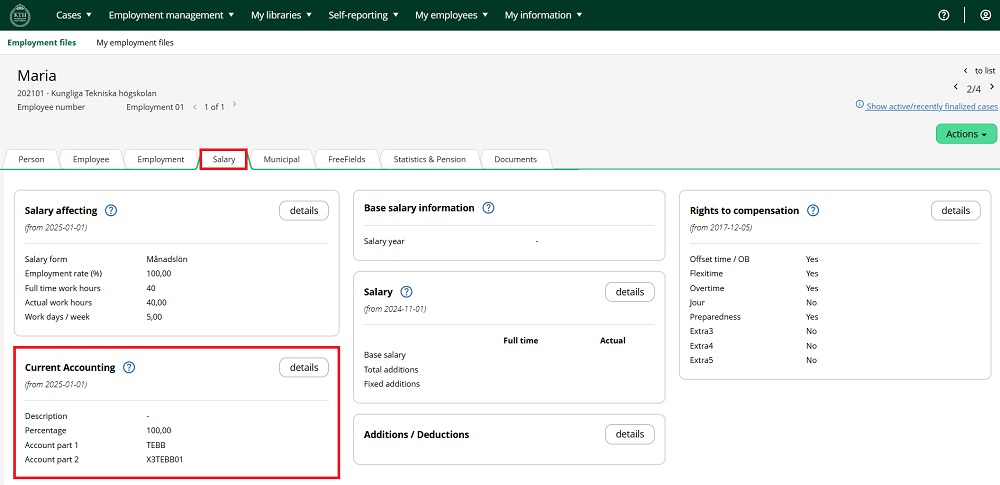The image size is (1000, 485).
Task: Click the KTH logo icon
Action: pyautogui.click(x=20, y=15)
